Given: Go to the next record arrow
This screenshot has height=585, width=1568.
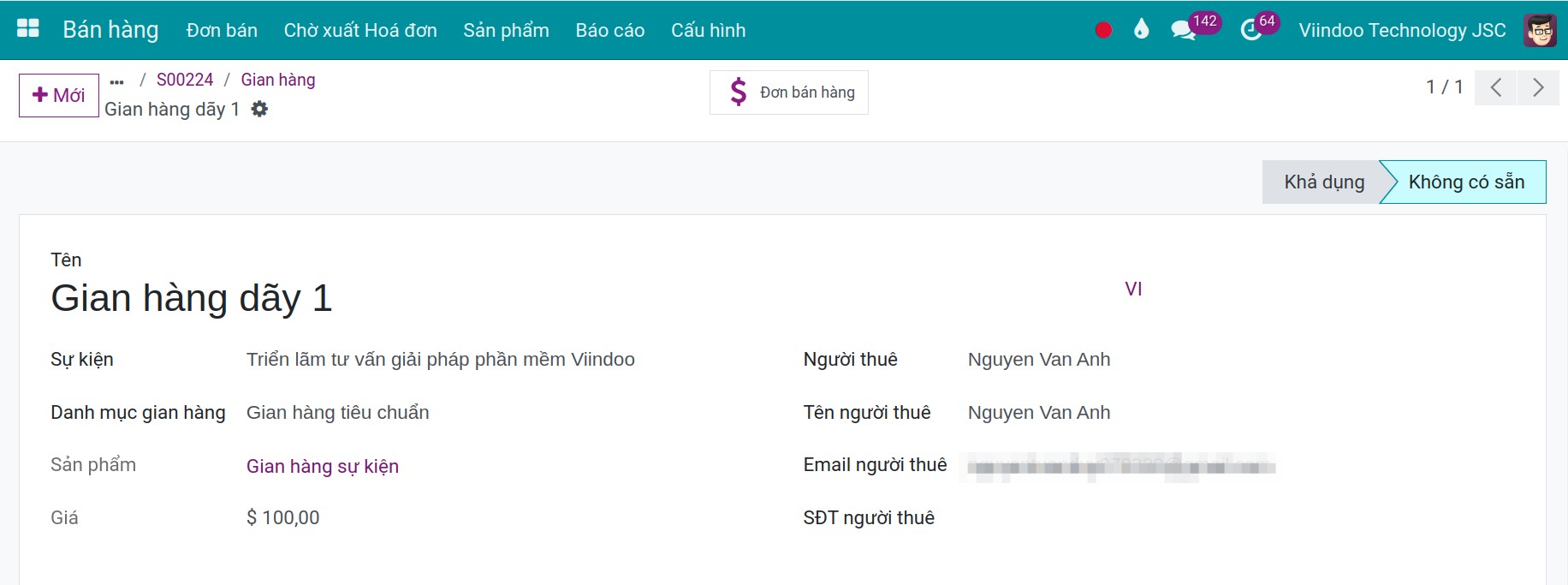Looking at the screenshot, I should tap(1538, 87).
